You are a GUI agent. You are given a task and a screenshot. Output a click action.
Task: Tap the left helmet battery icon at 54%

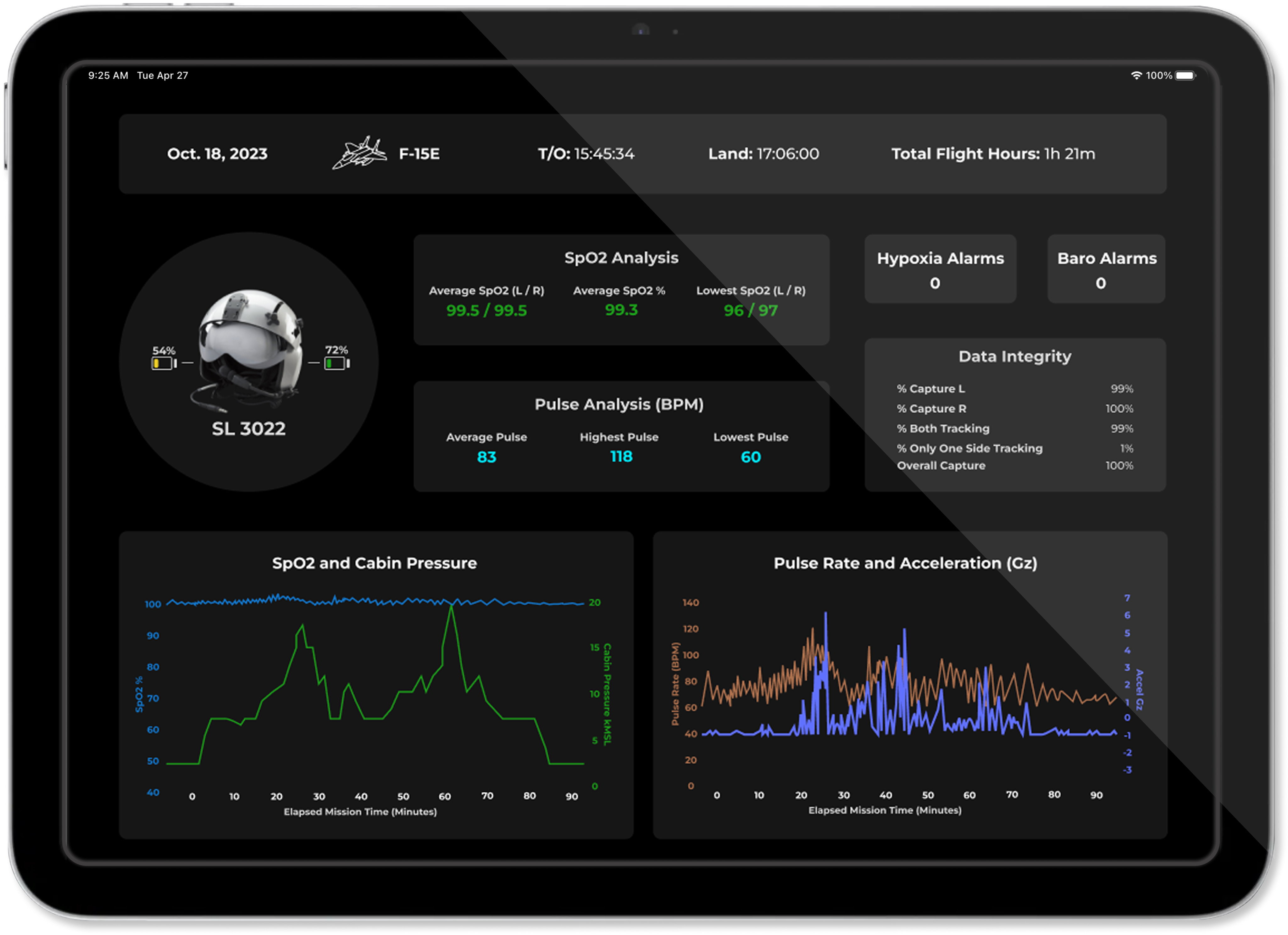(163, 363)
